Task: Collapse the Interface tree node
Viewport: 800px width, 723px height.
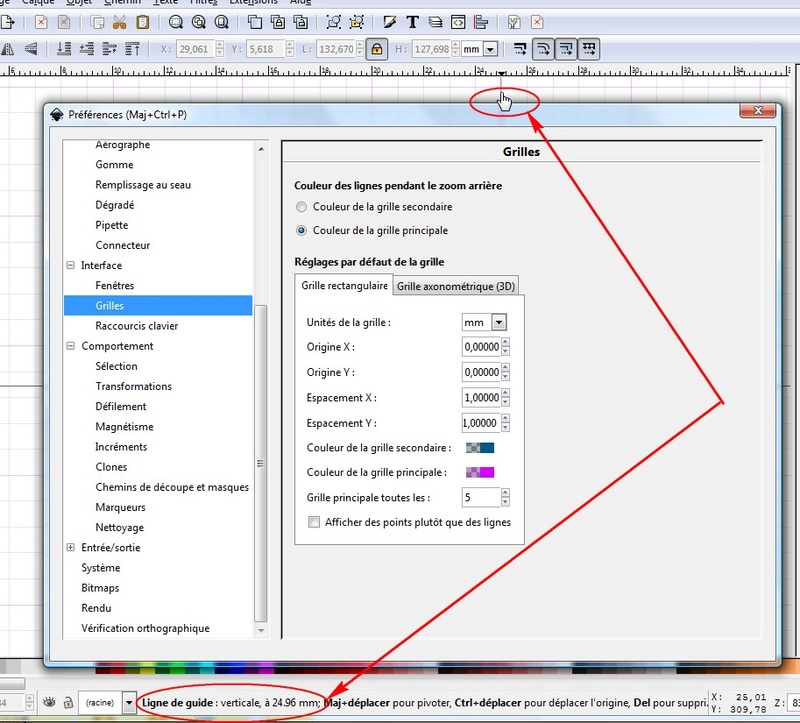Action: coord(70,265)
